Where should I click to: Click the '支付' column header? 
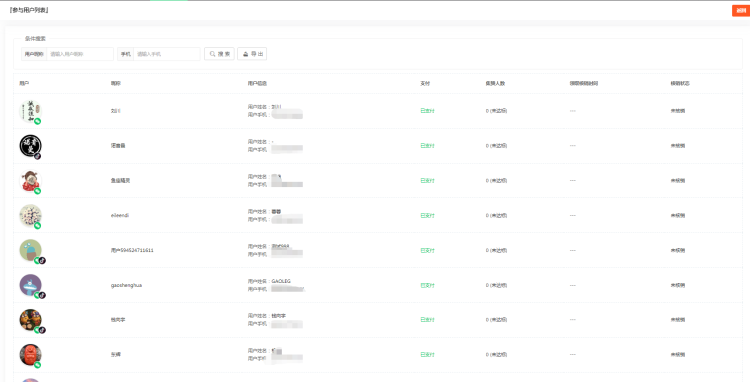tap(425, 83)
